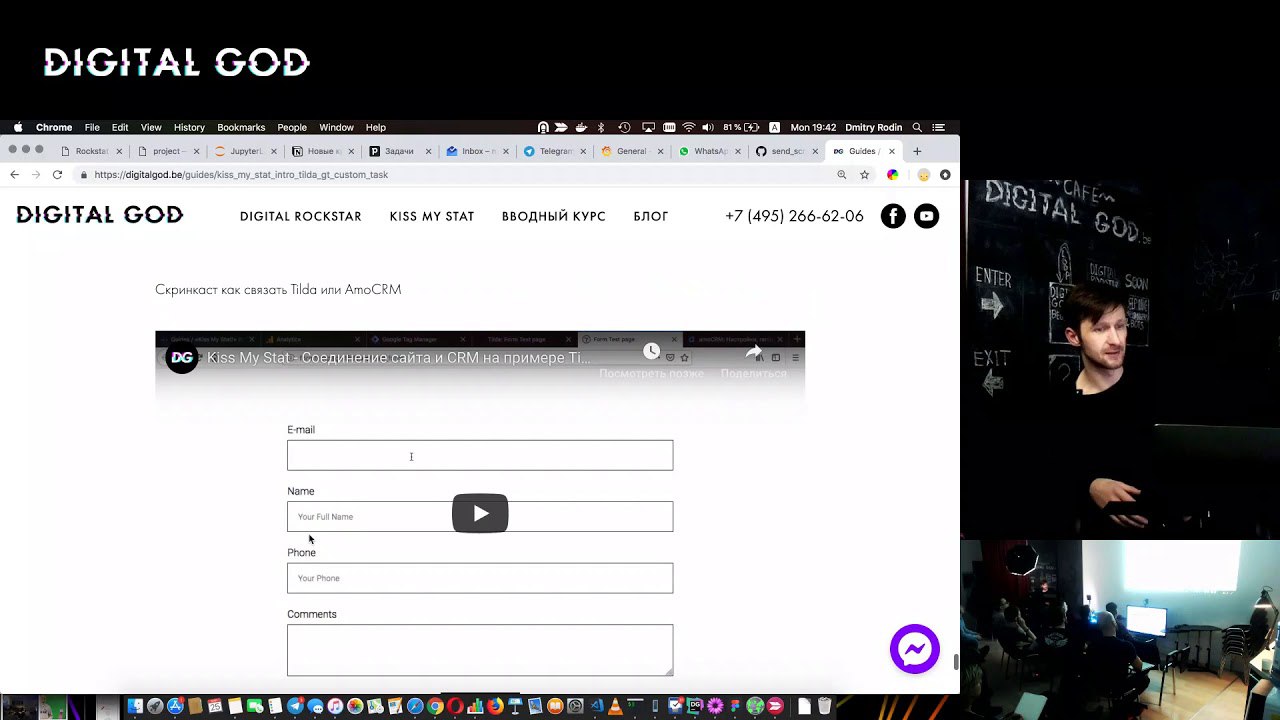The width and height of the screenshot is (1280, 720).
Task: Open the colorful extension icon in Chrome toolbar
Action: coord(893,174)
